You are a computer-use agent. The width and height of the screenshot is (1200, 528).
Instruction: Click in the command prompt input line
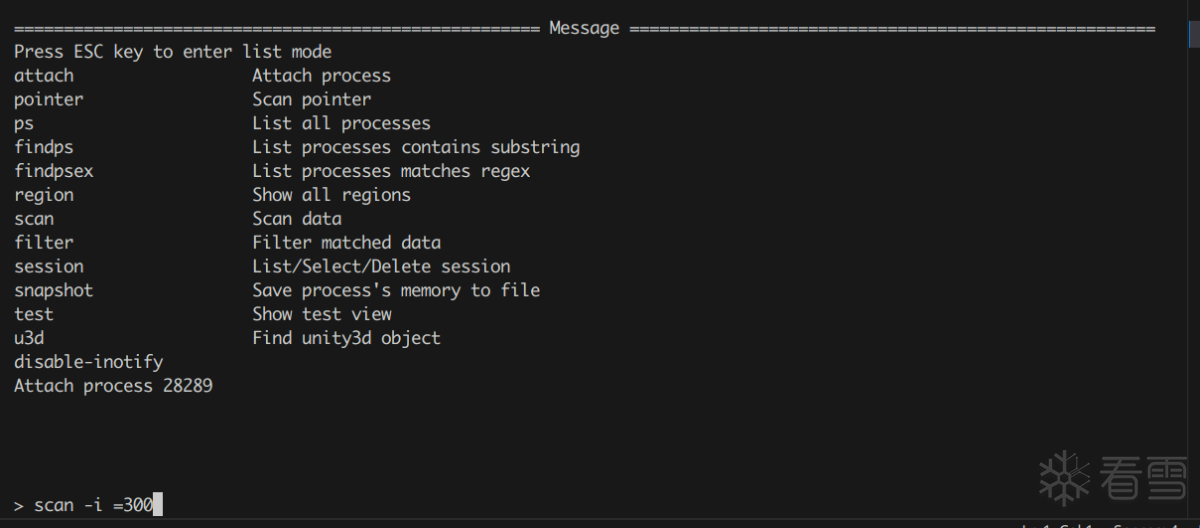600,505
